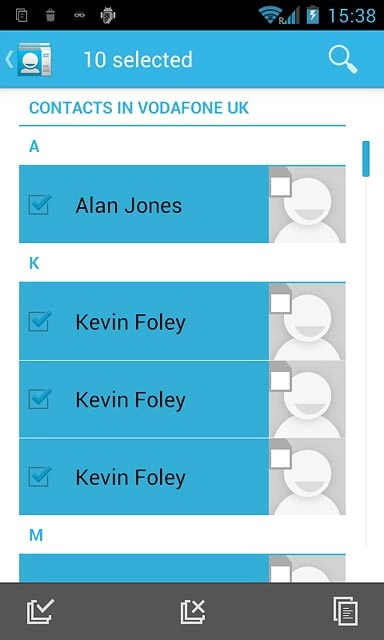Tap the second Kevin Foley avatar thumbnail
This screenshot has height=640, width=384.
click(307, 399)
